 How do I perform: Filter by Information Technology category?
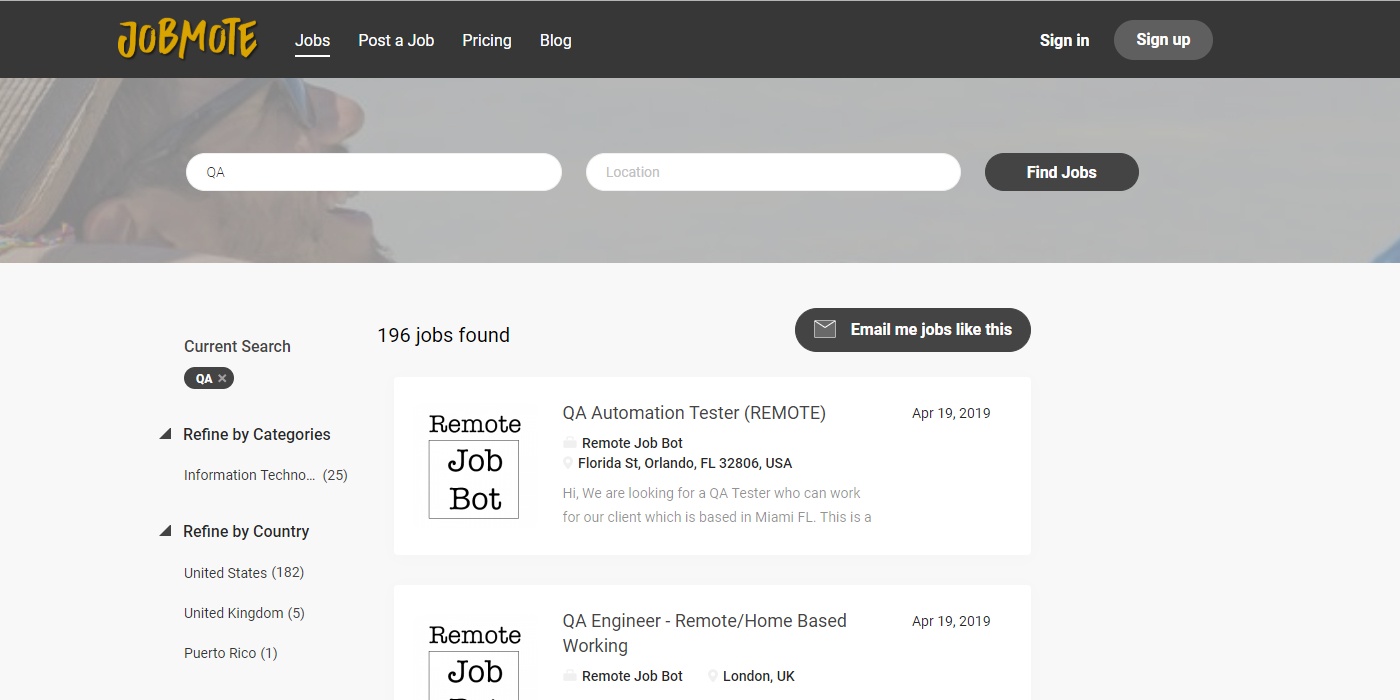[x=250, y=476]
